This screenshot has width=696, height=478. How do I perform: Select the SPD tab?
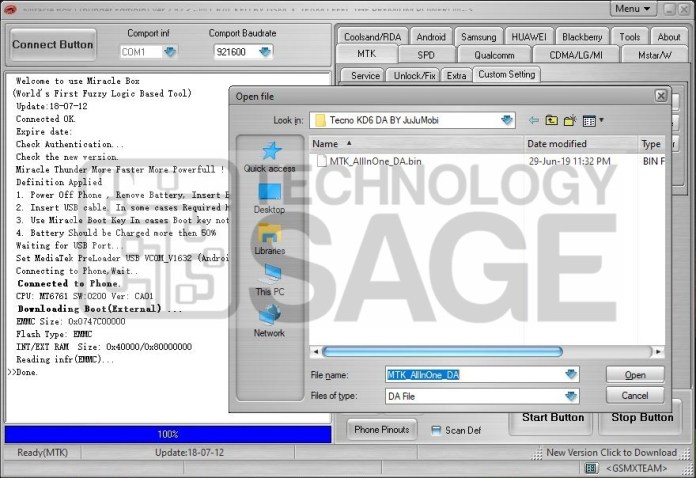[x=426, y=55]
